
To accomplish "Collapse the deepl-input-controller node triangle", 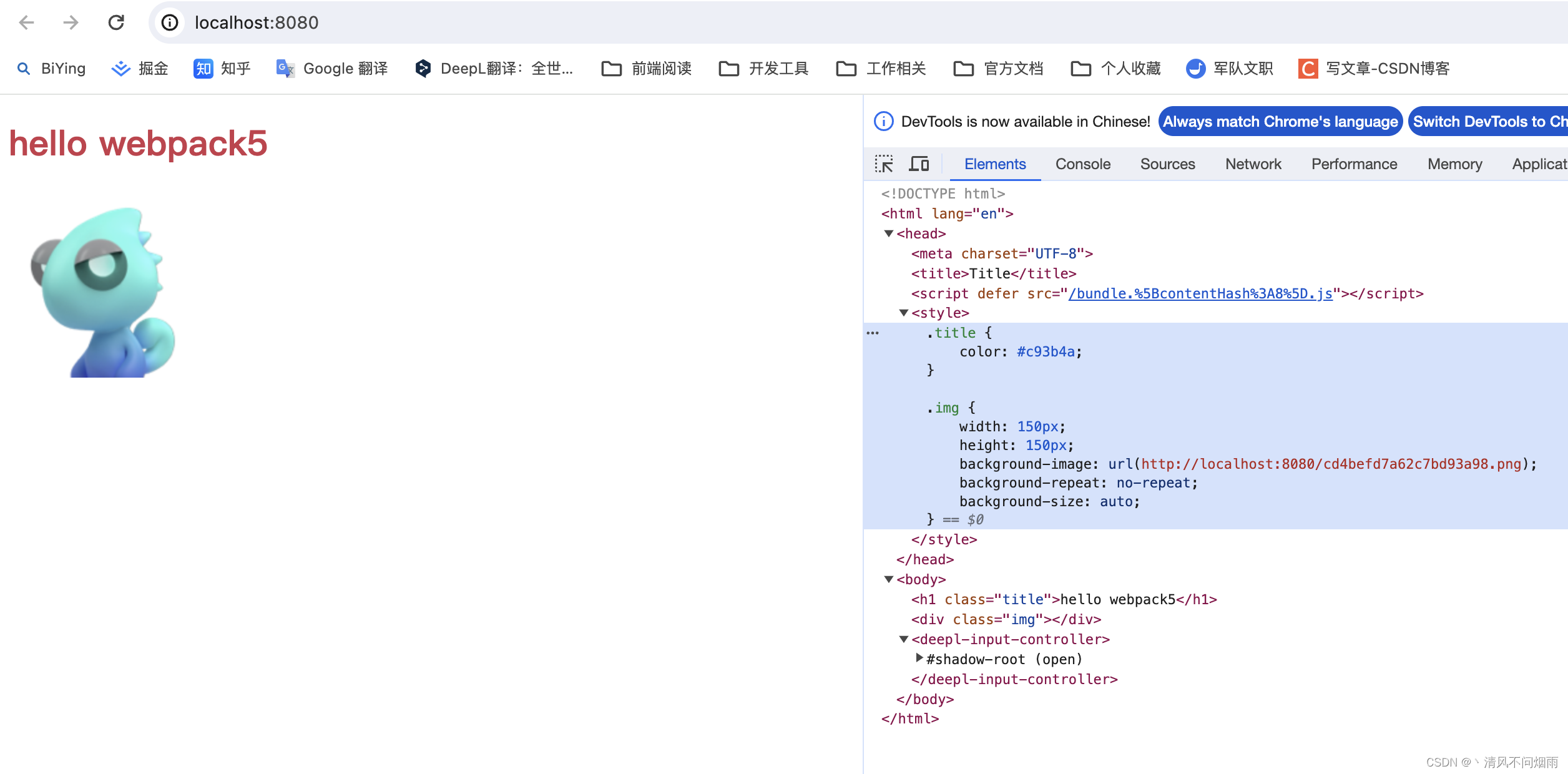I will pyautogui.click(x=903, y=639).
